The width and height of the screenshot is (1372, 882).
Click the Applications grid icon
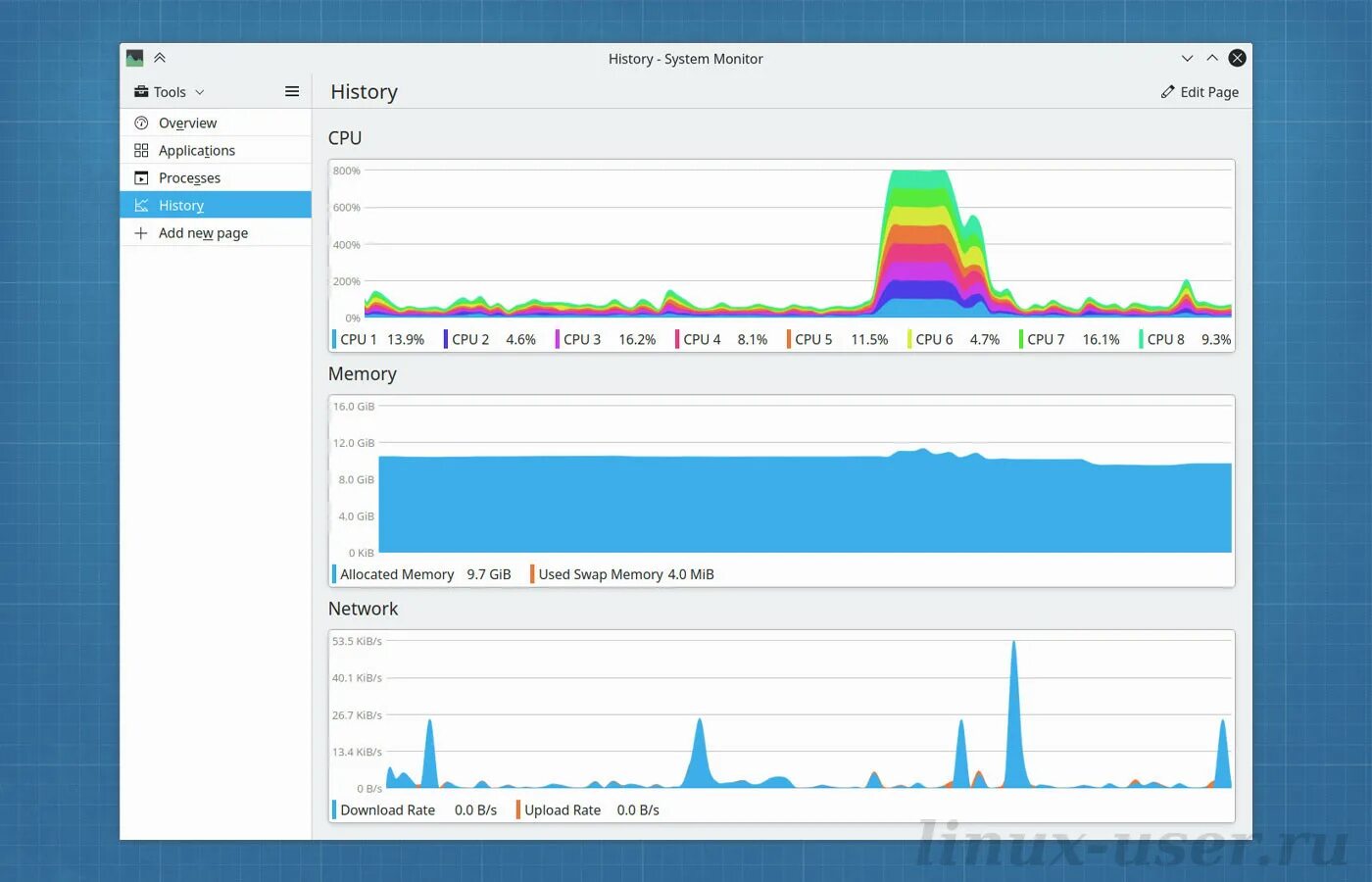[141, 150]
